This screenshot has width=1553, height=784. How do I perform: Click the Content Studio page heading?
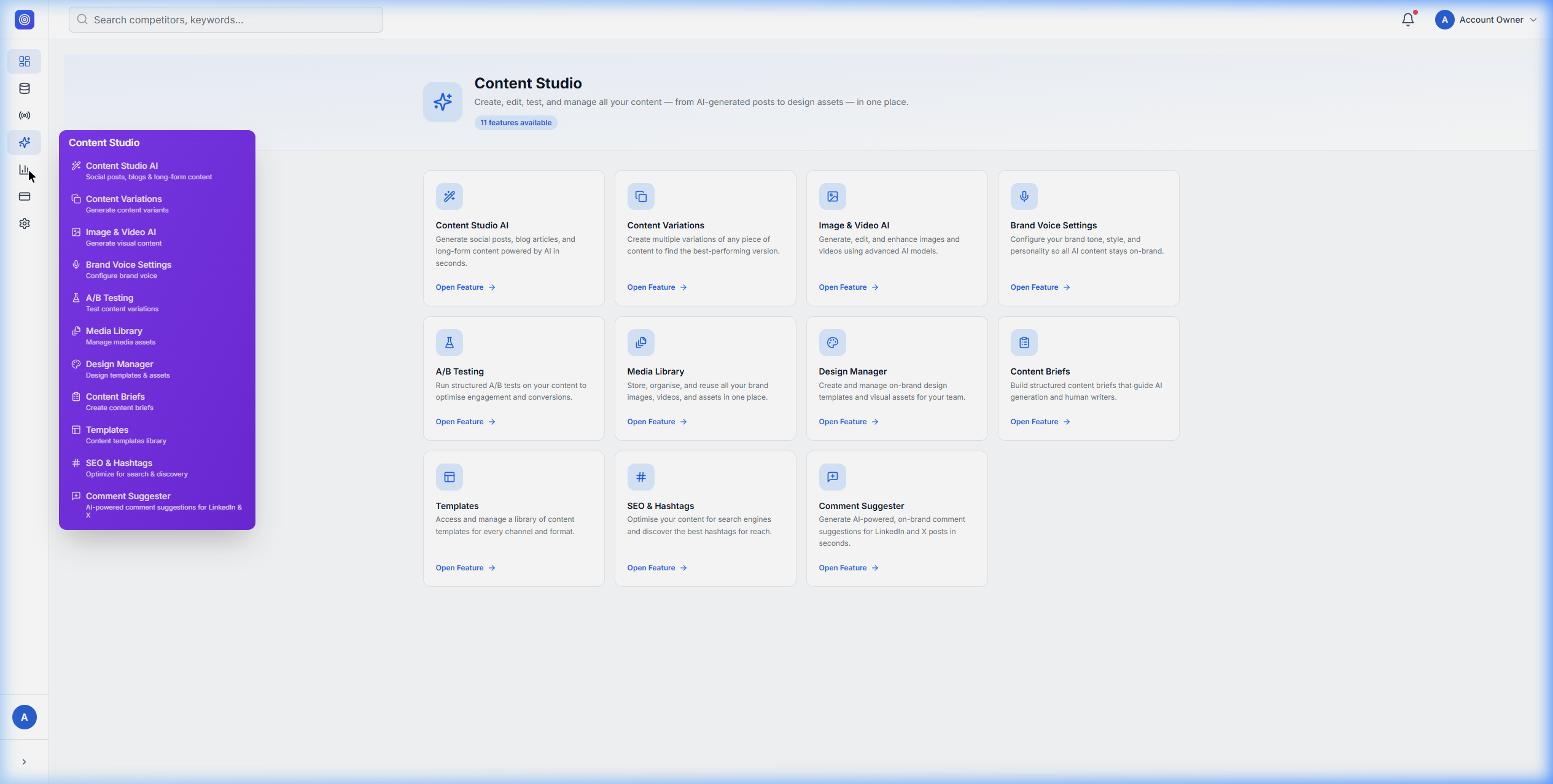[x=528, y=83]
